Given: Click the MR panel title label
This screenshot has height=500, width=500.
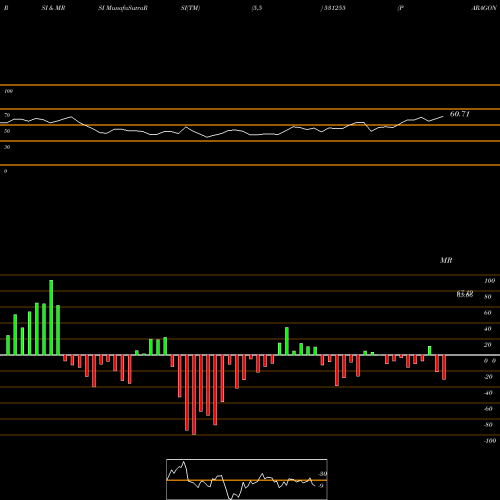Looking at the screenshot, I should pyautogui.click(x=446, y=260).
